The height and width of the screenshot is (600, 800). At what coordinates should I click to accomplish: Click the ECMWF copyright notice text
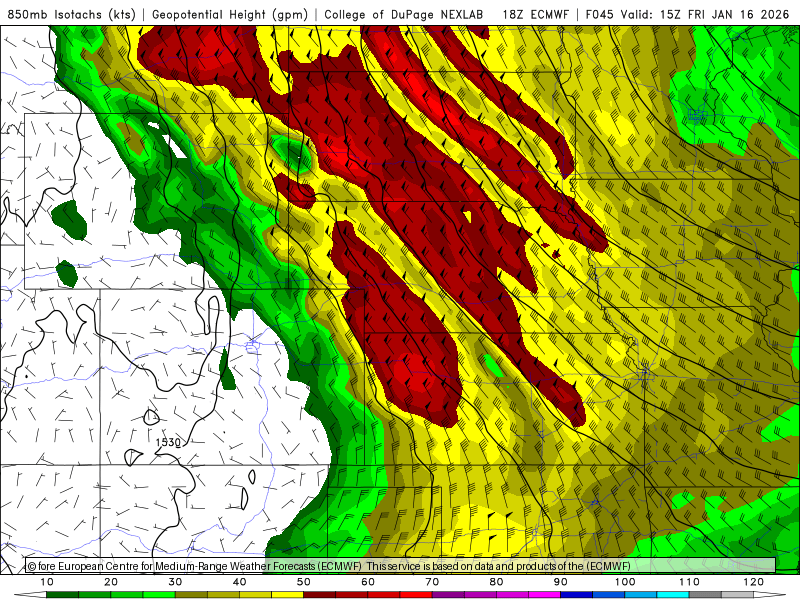click(329, 566)
